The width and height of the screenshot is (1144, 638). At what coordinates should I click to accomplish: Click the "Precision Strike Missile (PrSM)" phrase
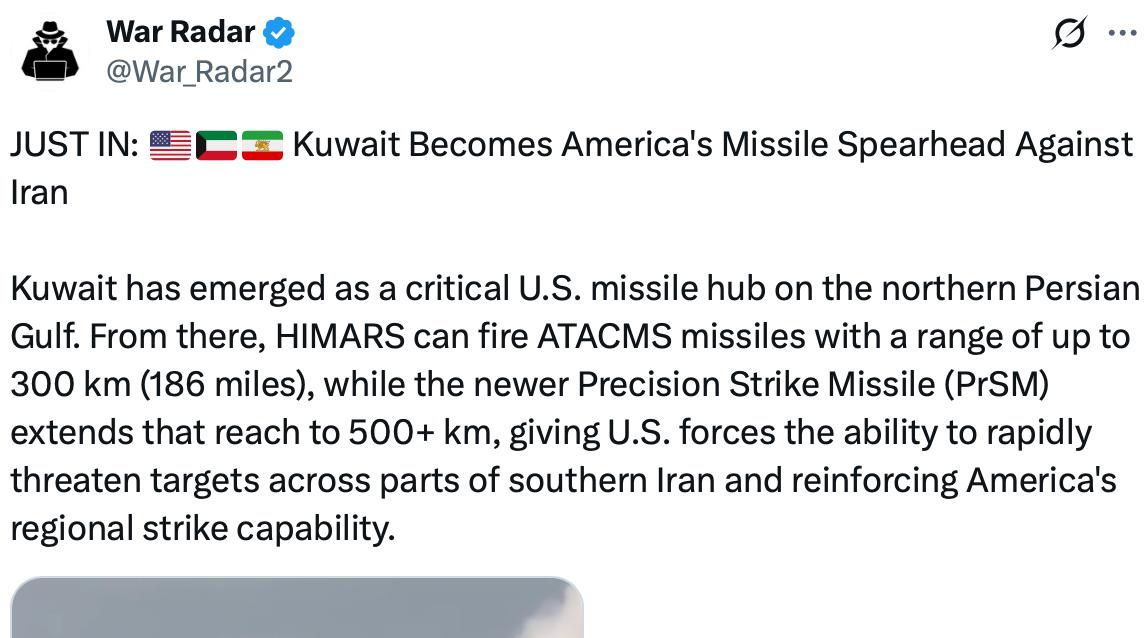click(813, 385)
